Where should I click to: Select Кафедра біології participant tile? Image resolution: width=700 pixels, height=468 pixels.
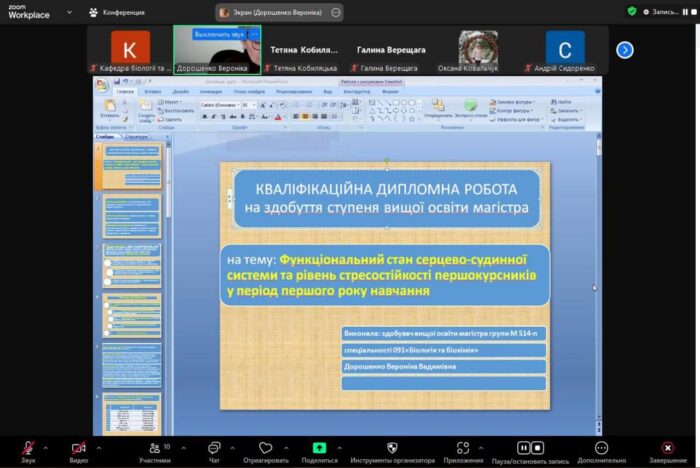129,46
